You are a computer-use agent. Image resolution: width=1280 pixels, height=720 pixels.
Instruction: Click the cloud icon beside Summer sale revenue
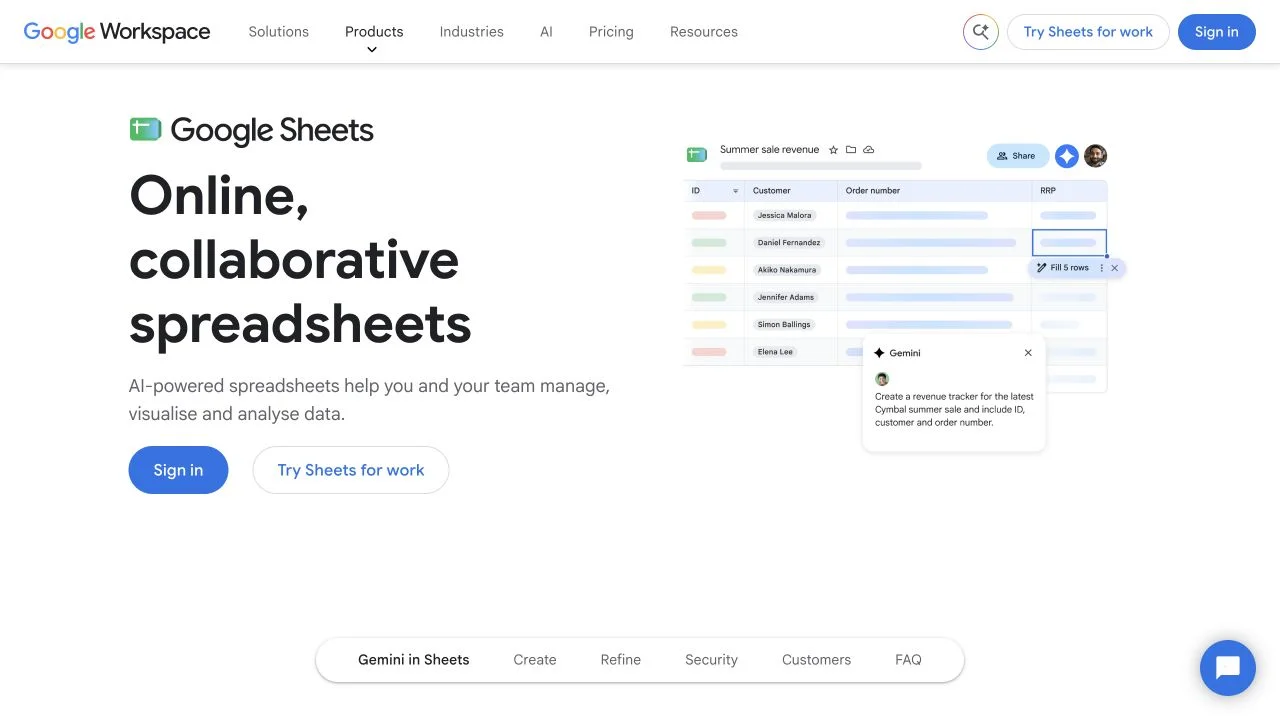point(869,150)
